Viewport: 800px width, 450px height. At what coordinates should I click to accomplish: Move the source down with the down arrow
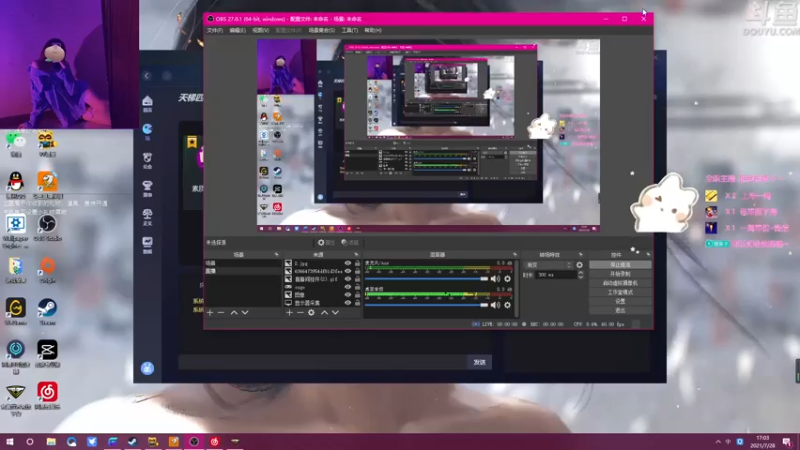(x=335, y=312)
